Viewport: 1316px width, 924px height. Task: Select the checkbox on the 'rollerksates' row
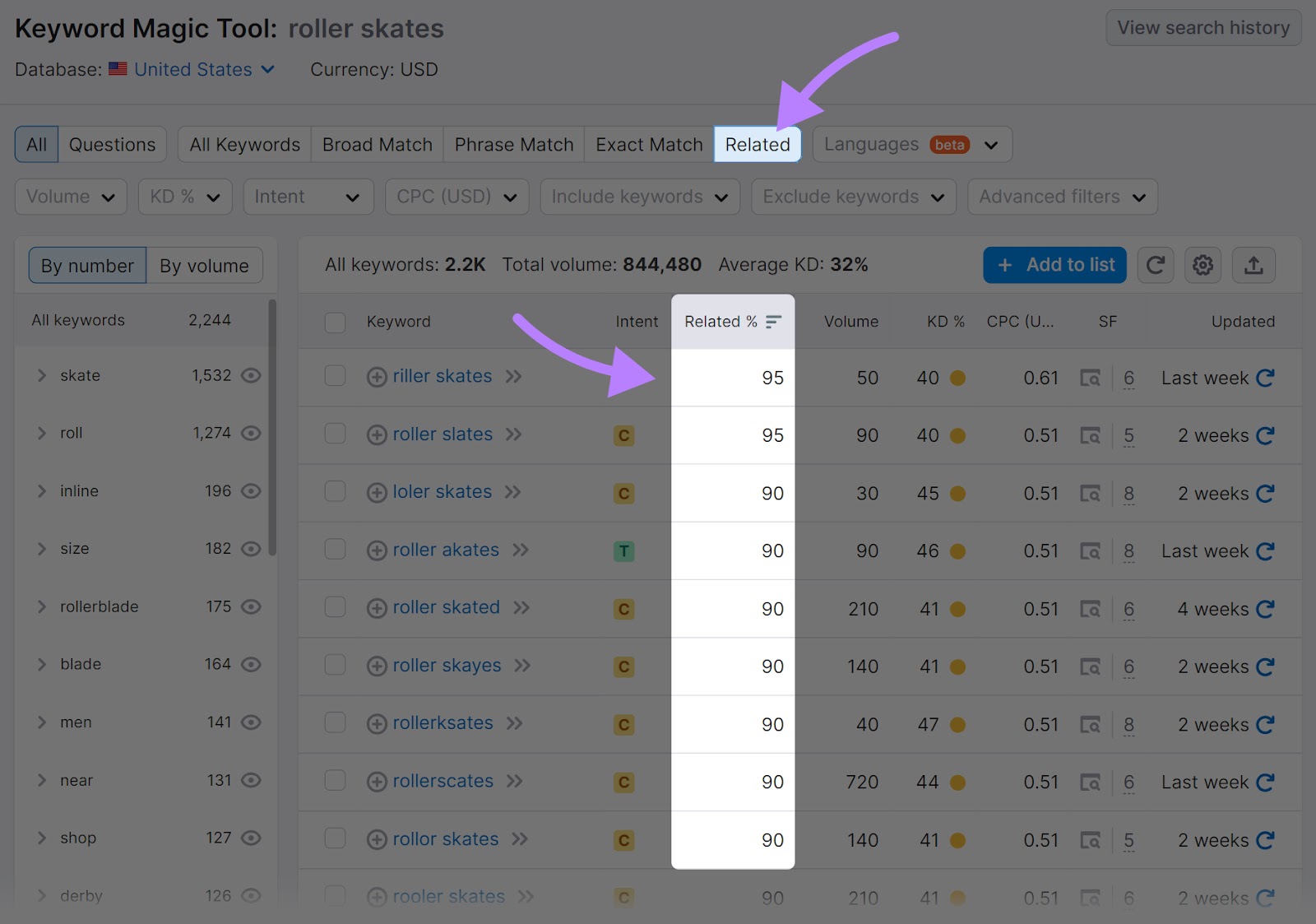pos(335,724)
